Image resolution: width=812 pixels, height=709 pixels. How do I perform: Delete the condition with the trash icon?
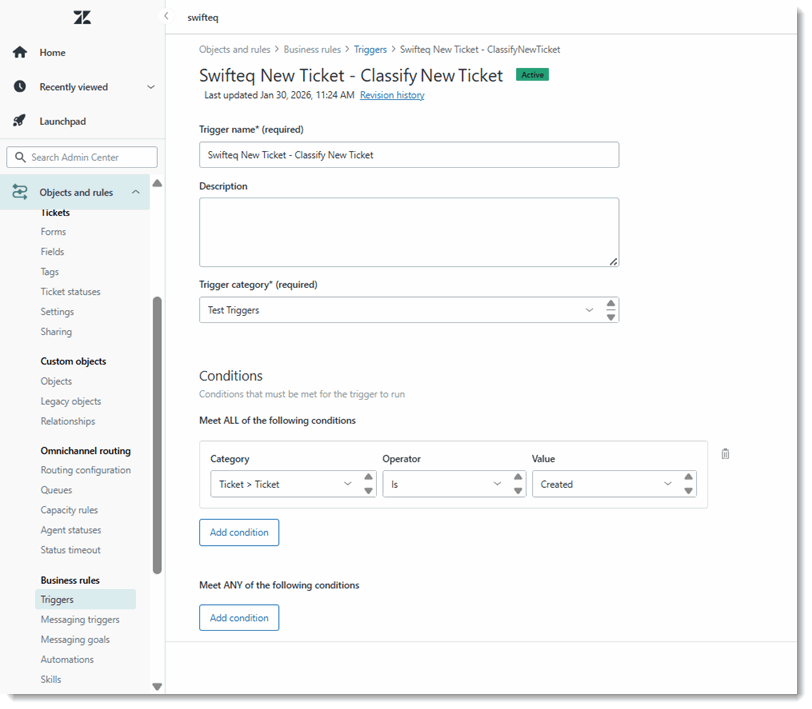726,454
